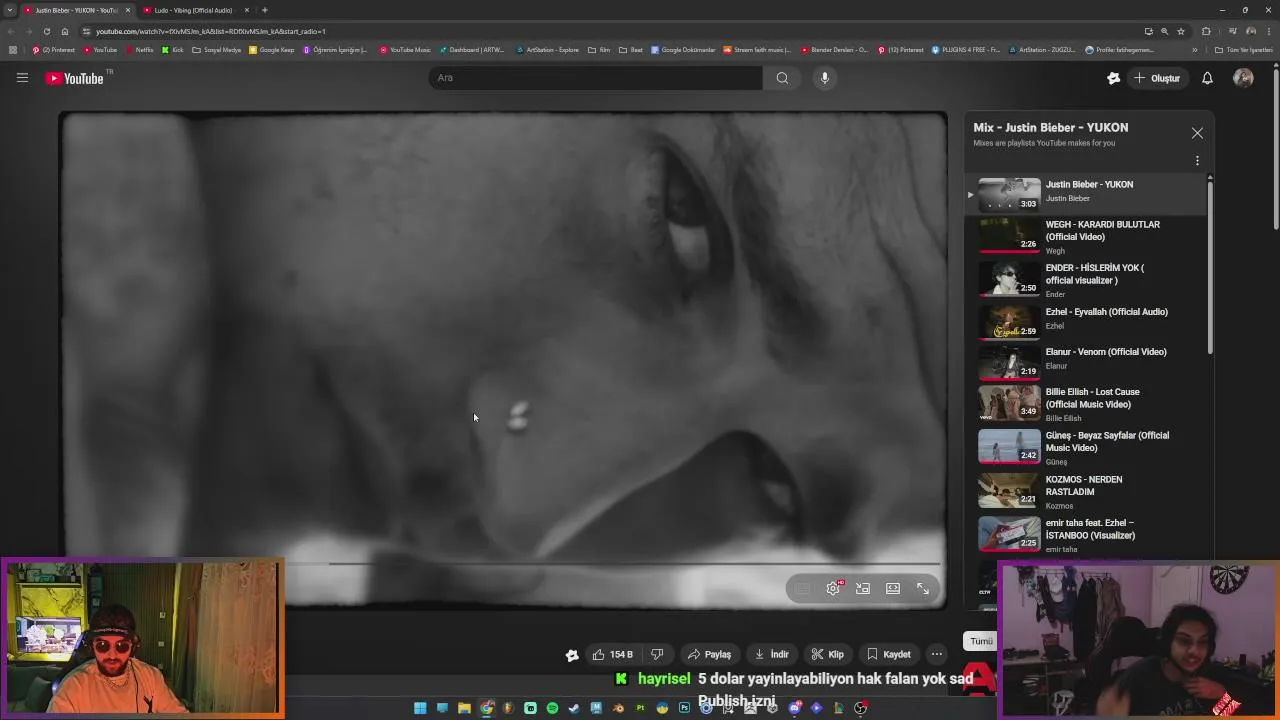Enter fullscreen on the video player
Screen dimensions: 1280x720
[923, 588]
